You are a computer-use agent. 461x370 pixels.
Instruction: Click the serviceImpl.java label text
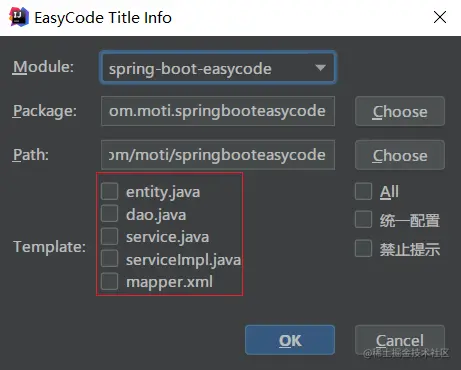(183, 260)
